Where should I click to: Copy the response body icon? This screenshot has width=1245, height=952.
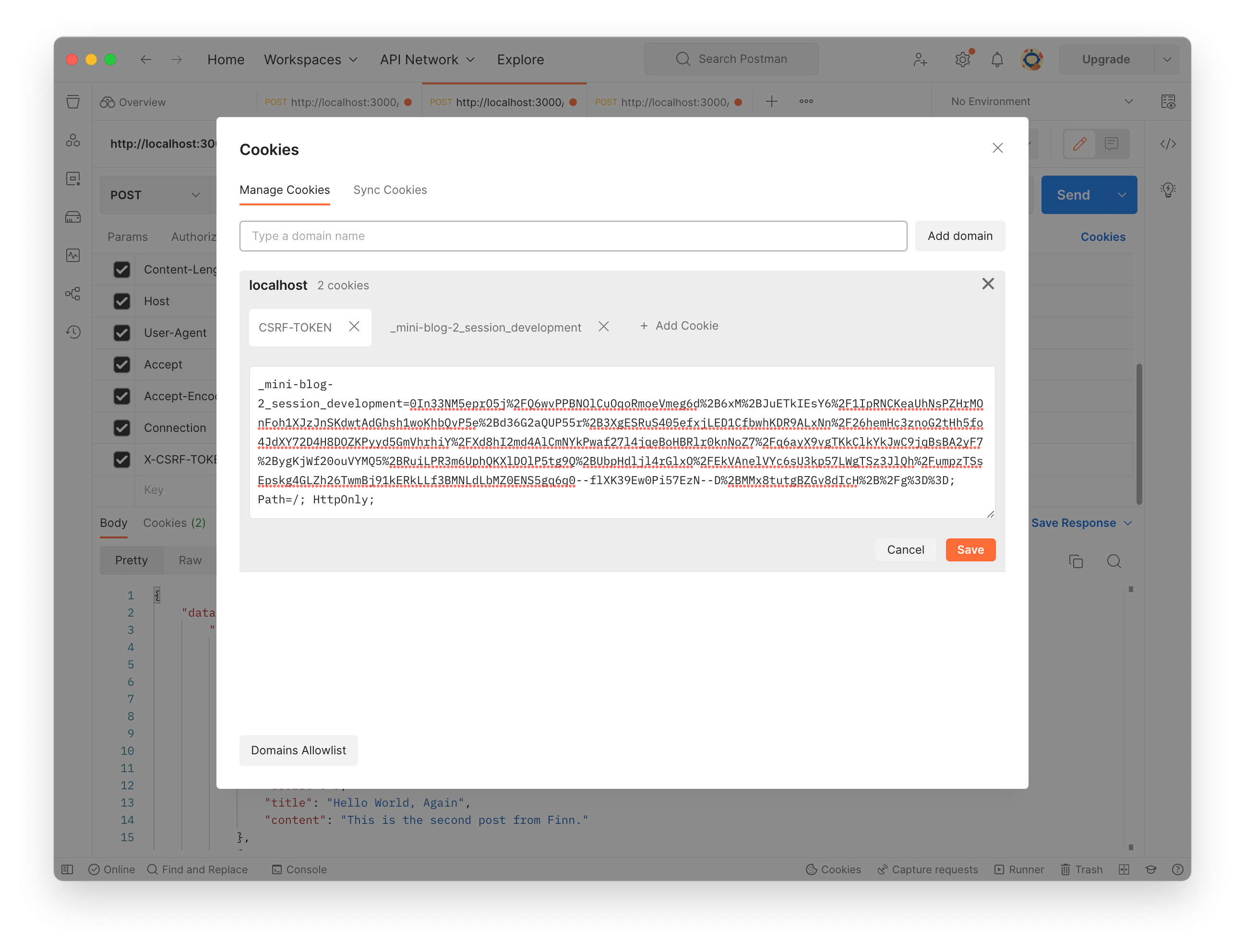click(1075, 561)
